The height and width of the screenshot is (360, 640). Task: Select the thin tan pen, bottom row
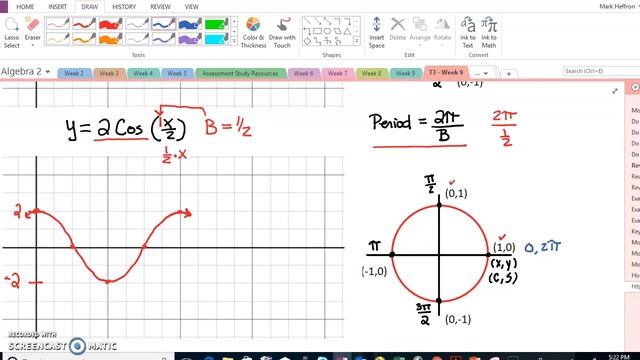(58, 38)
